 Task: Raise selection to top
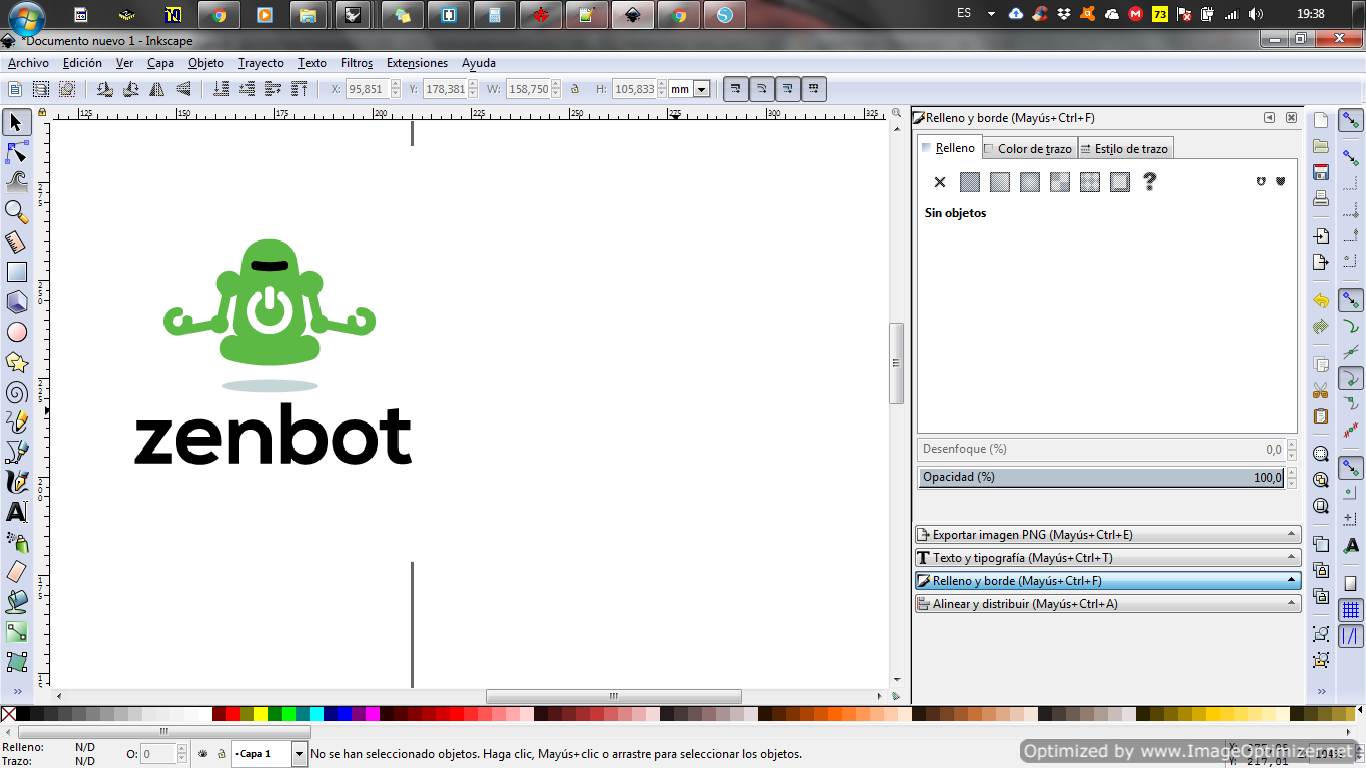click(x=299, y=89)
